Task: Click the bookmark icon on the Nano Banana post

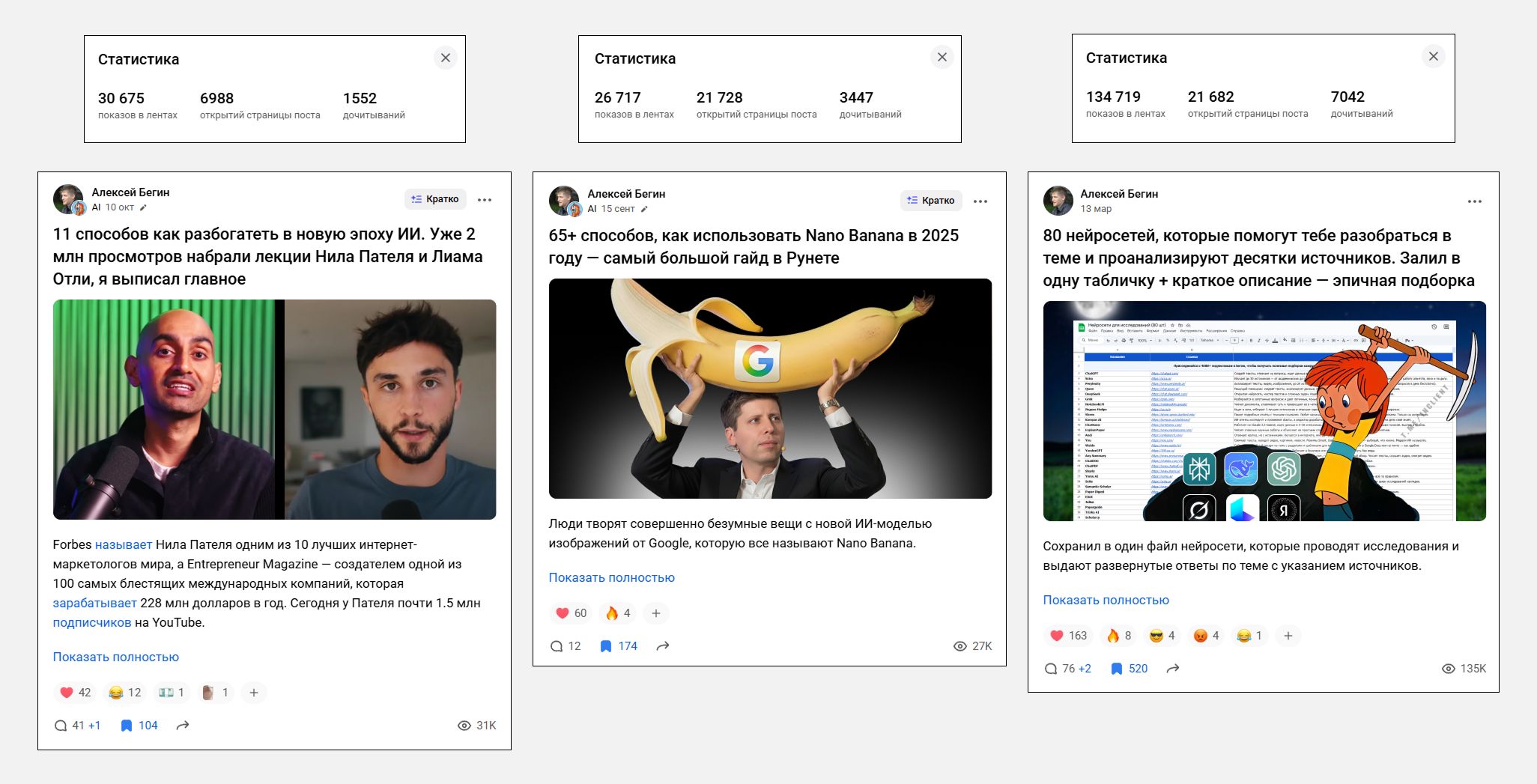Action: pyautogui.click(x=606, y=646)
